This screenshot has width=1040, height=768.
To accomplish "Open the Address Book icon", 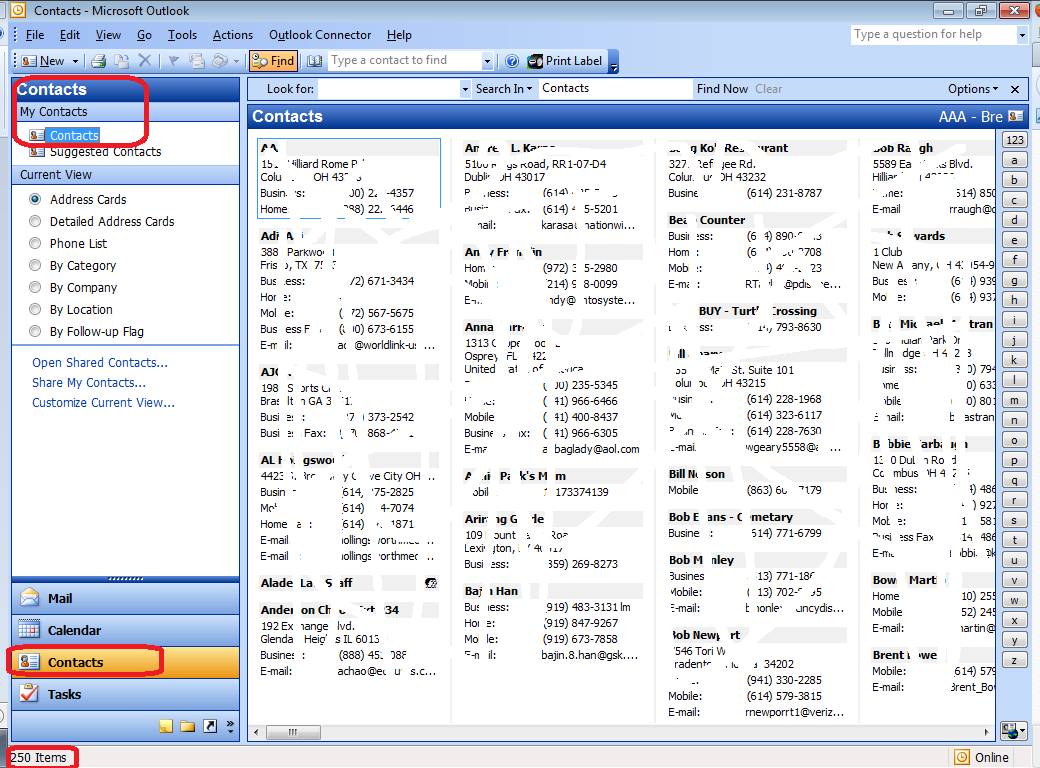I will click(x=314, y=61).
